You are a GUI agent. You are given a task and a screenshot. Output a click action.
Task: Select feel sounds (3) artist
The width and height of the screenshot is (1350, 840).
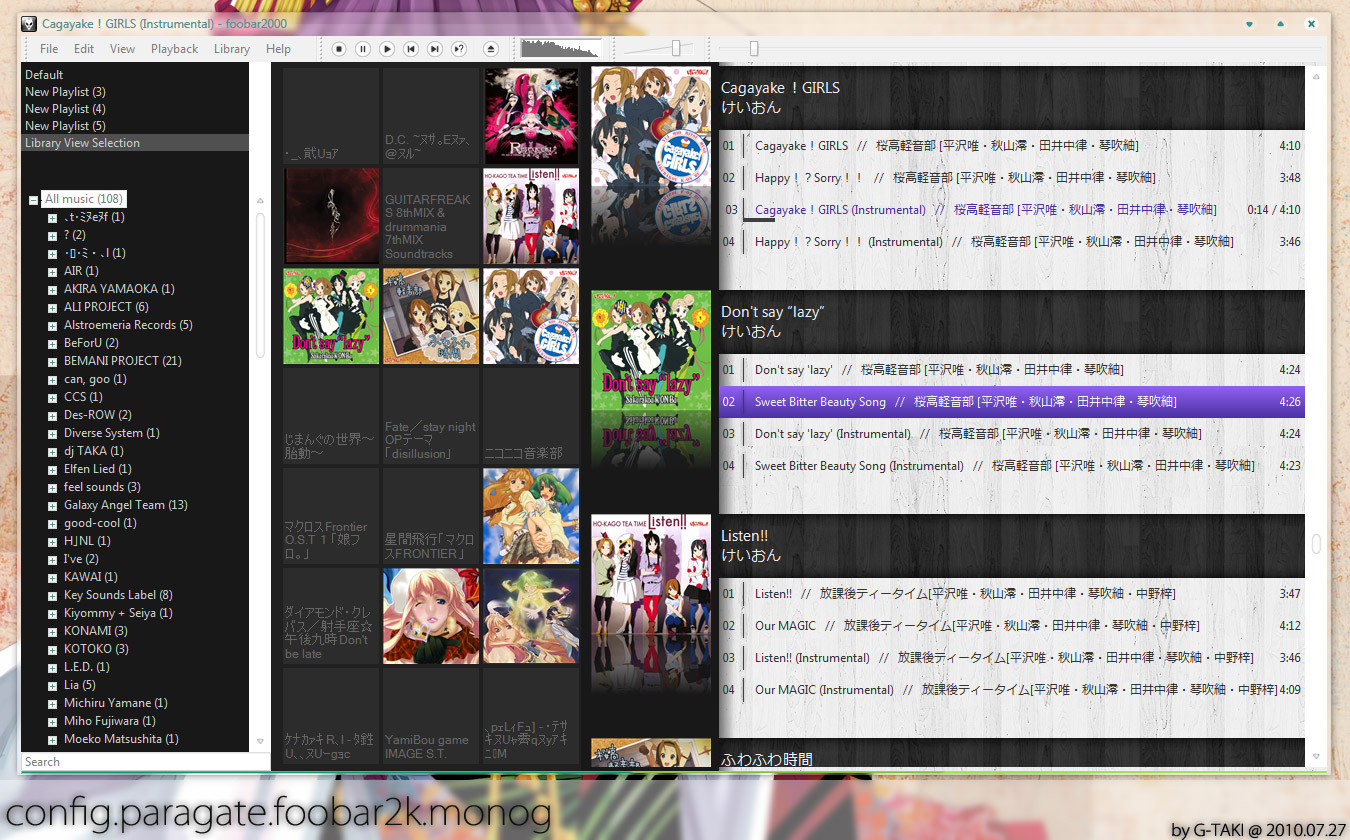102,487
